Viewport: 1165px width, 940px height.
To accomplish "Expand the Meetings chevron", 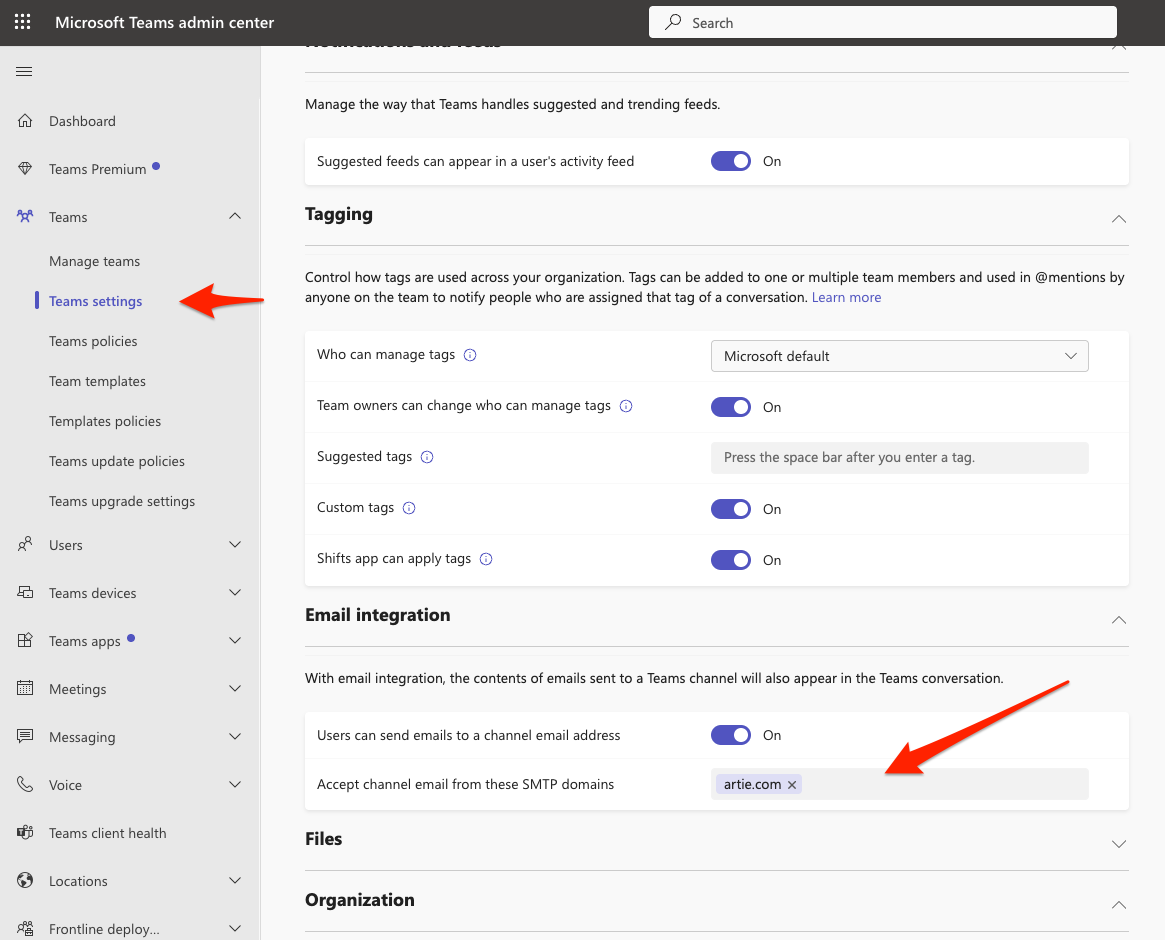I will coord(235,688).
